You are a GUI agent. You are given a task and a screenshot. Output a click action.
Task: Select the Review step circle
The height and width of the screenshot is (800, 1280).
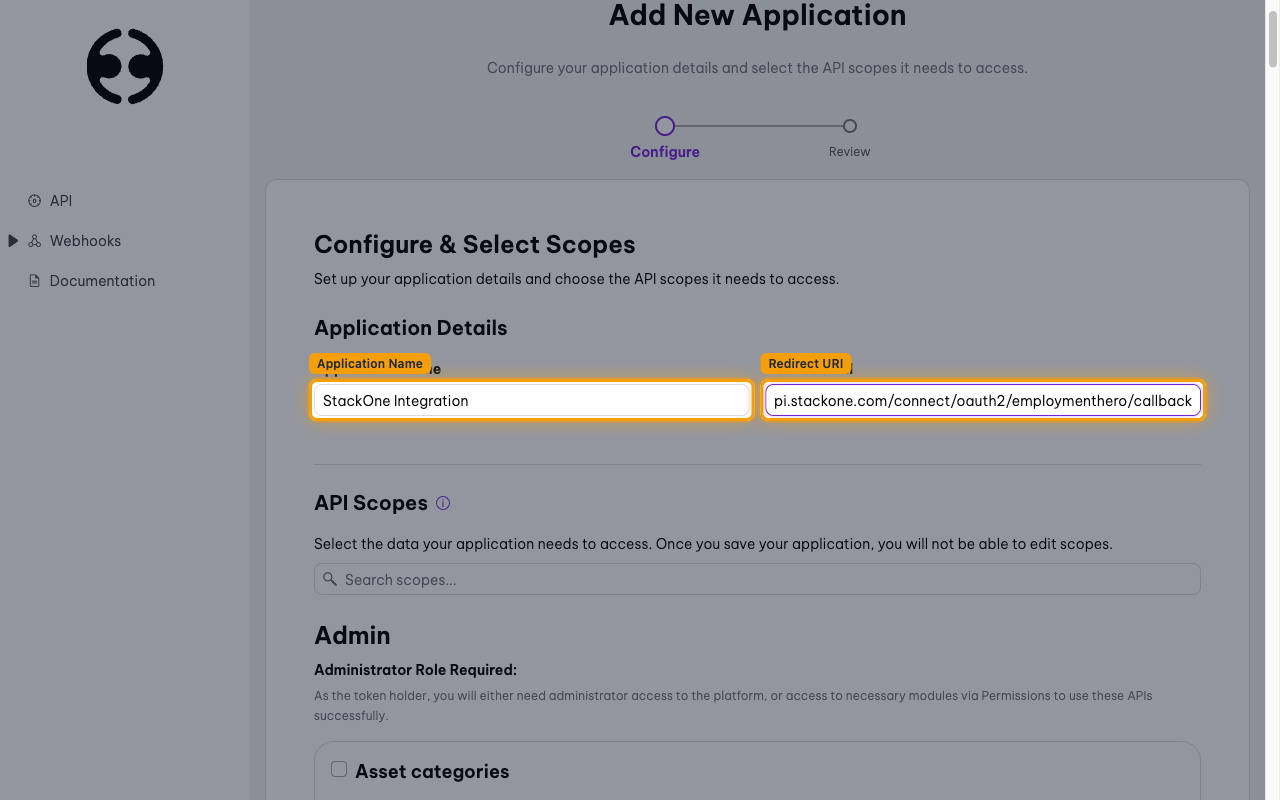click(x=850, y=126)
